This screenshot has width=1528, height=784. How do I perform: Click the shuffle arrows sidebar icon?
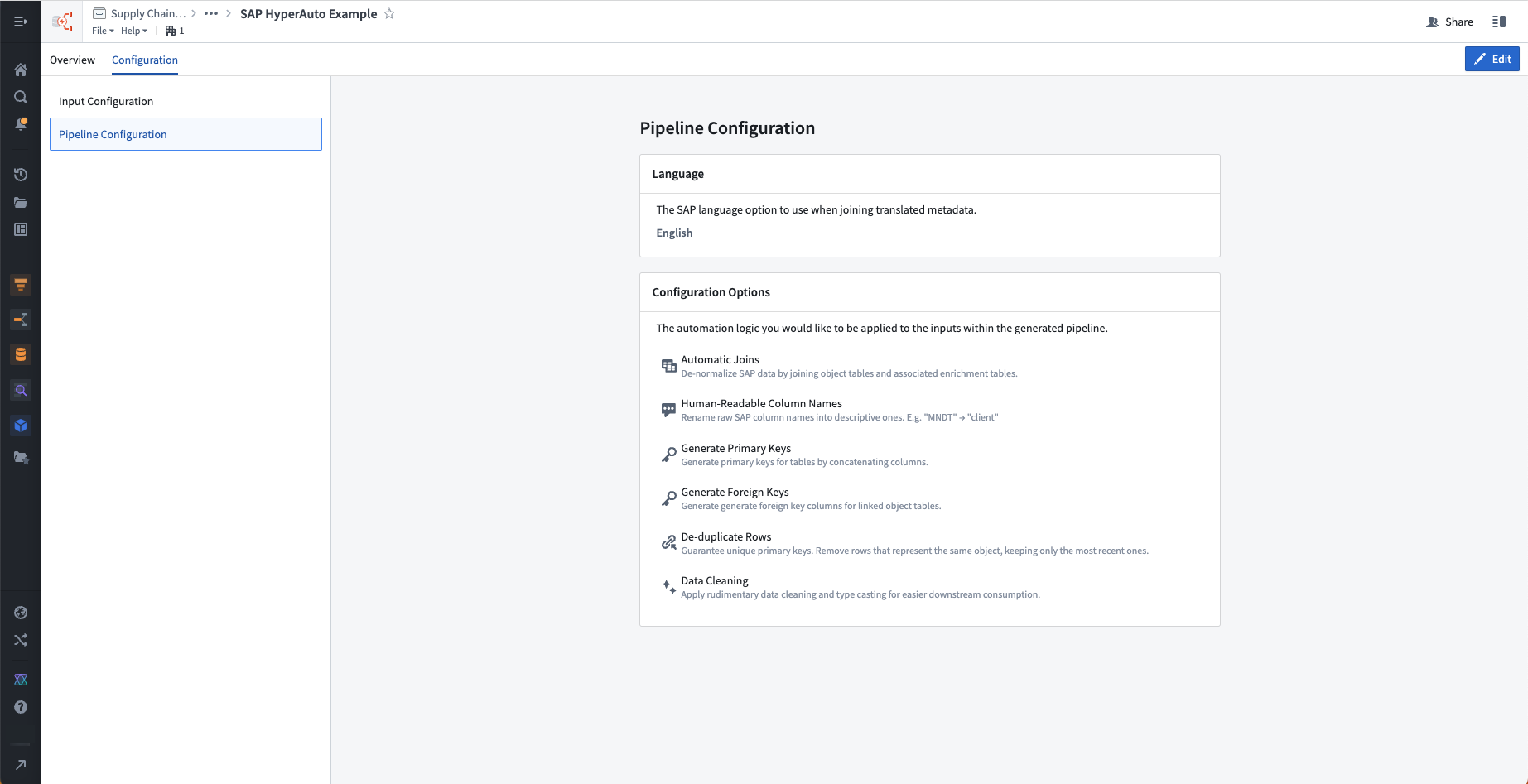pyautogui.click(x=21, y=640)
